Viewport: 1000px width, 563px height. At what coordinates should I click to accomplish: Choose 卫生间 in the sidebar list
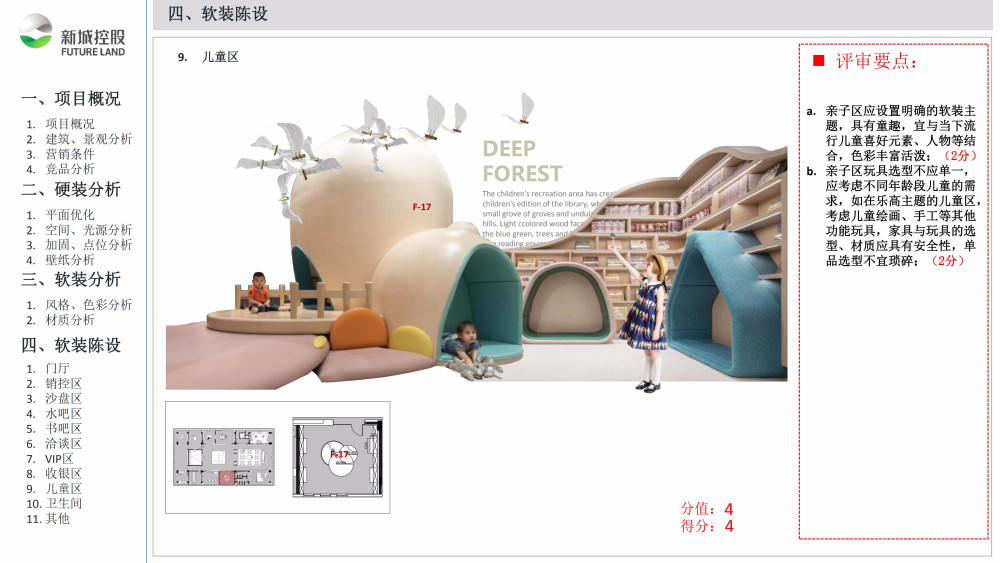click(63, 503)
